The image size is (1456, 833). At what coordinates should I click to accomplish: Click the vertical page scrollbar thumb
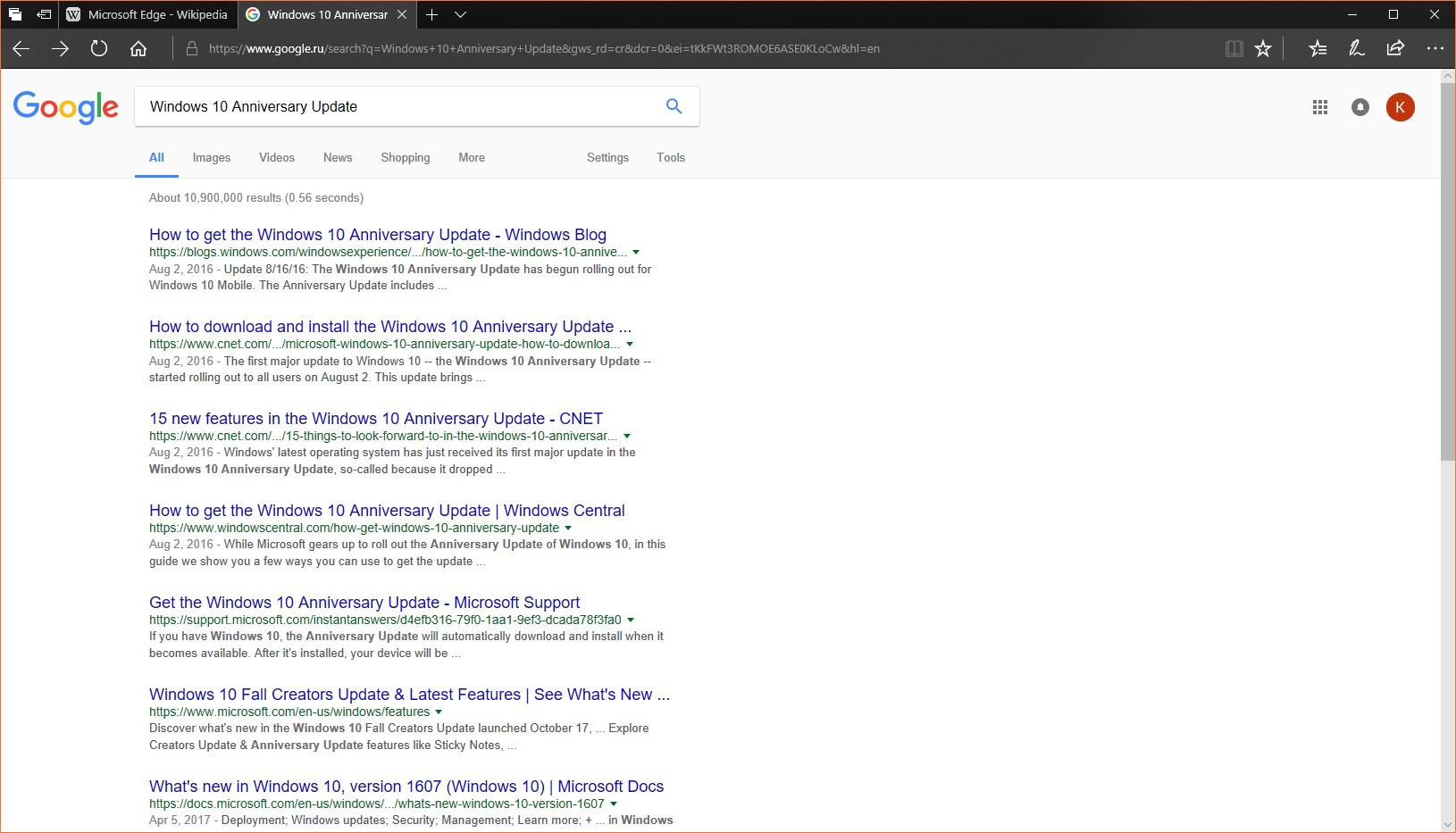tap(1448, 272)
